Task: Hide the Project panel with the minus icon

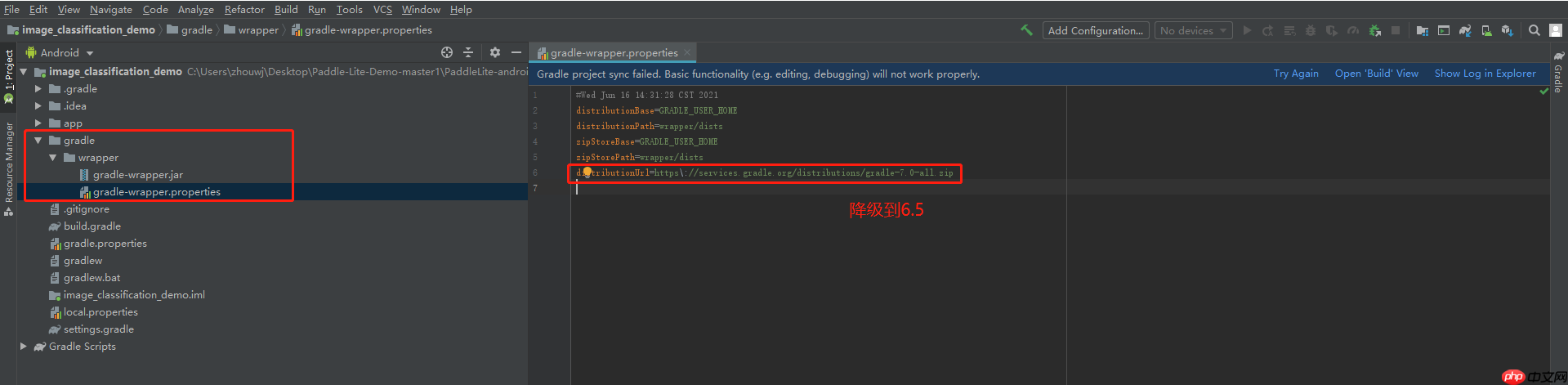Action: coord(516,52)
